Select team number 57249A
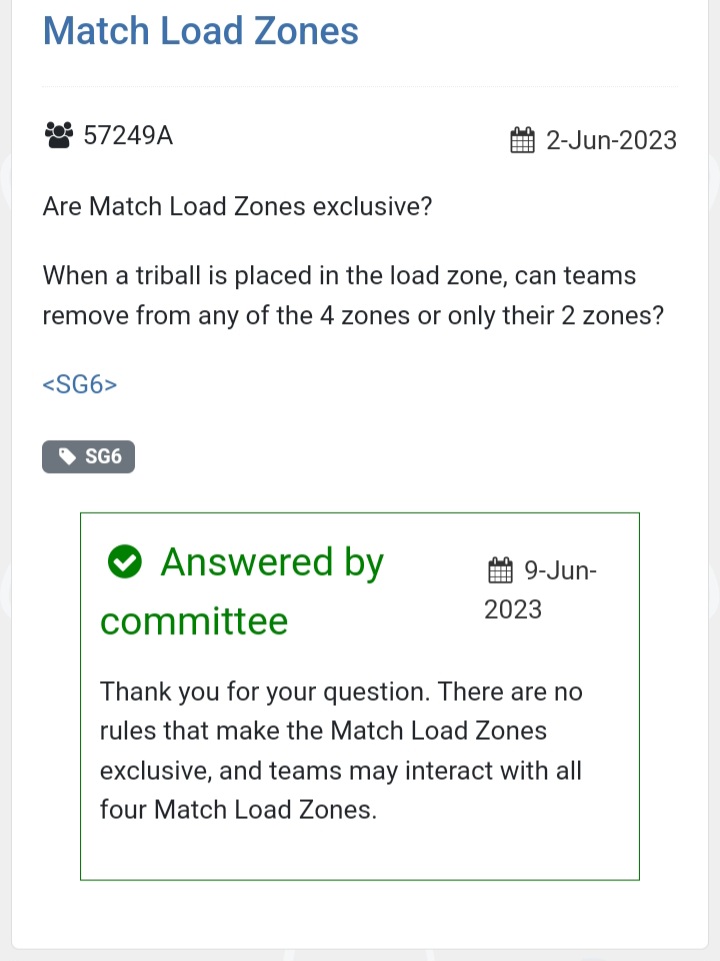Image resolution: width=720 pixels, height=961 pixels. pos(128,136)
